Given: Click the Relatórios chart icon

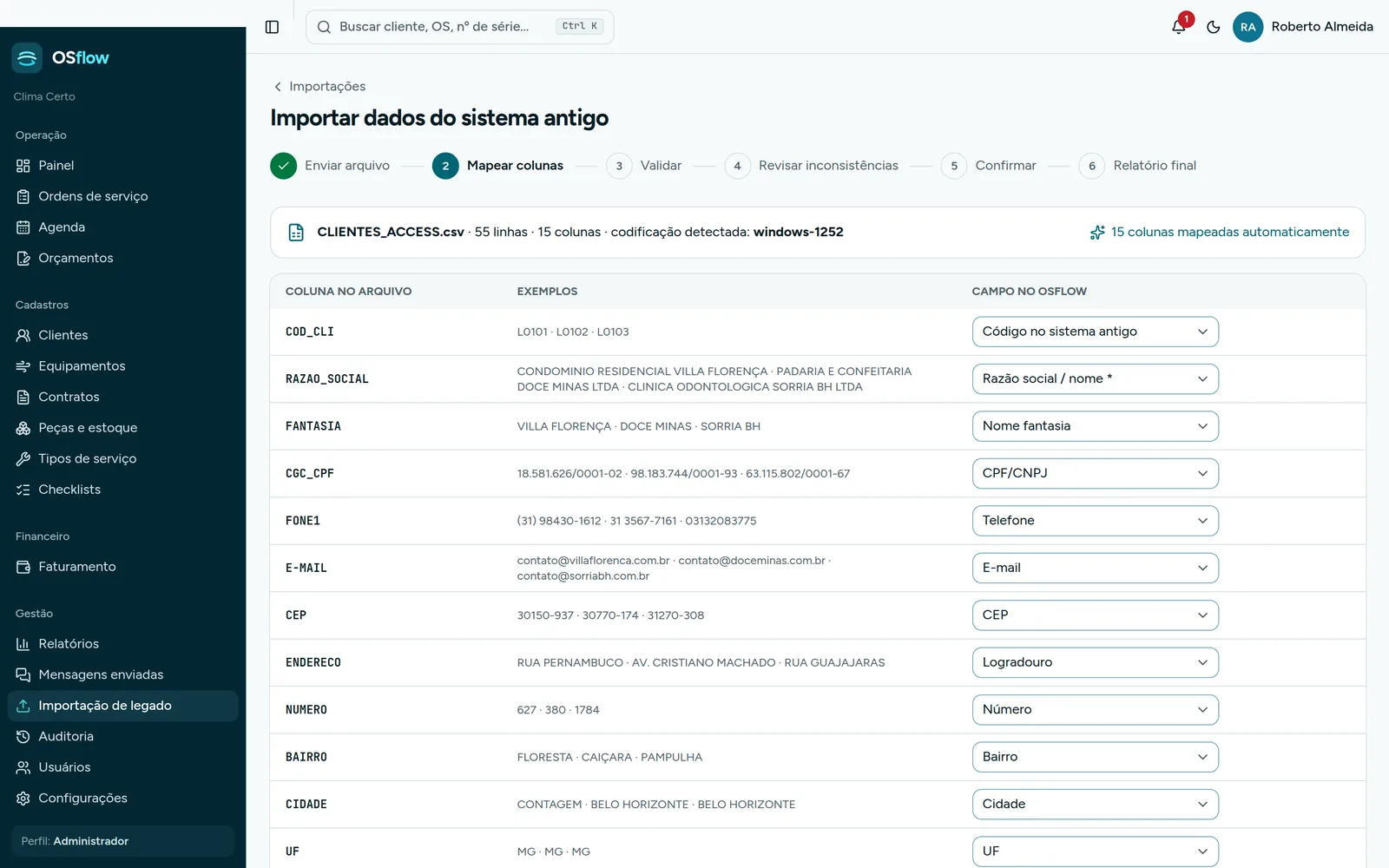Looking at the screenshot, I should [23, 644].
